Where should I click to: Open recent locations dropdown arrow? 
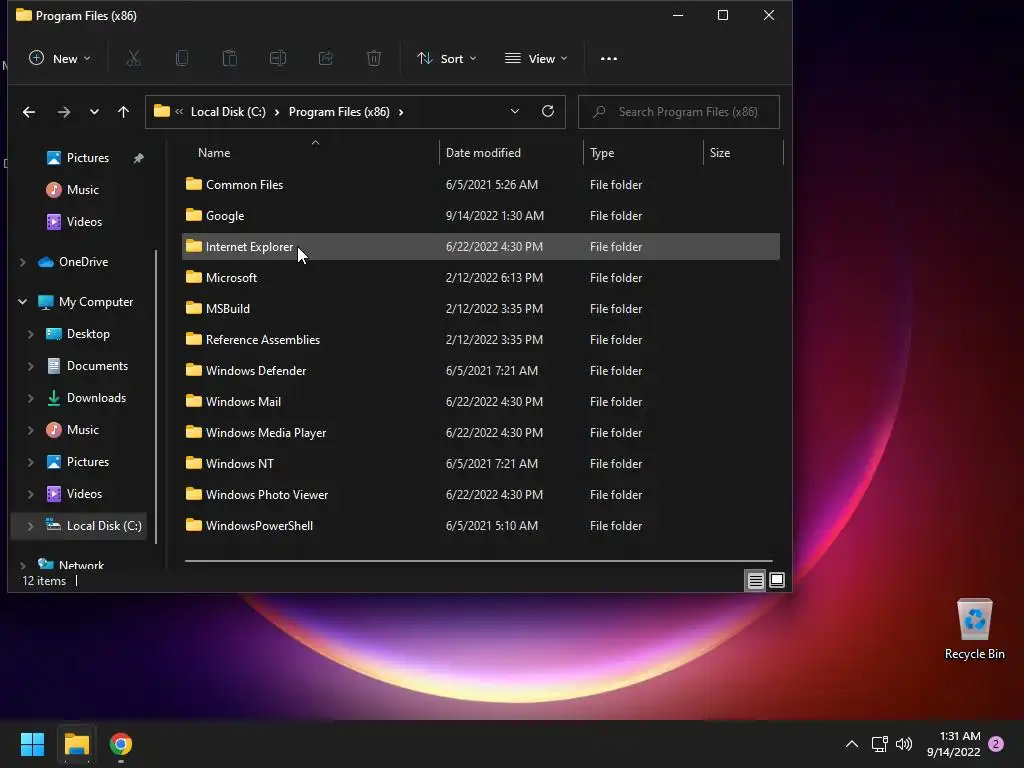(94, 112)
